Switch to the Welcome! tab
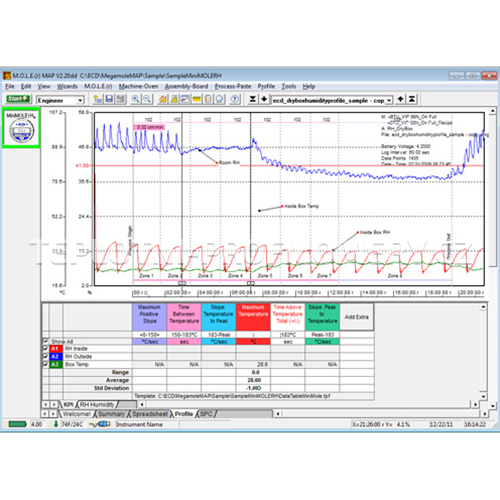Screen dimensions: 500x500 click(77, 414)
